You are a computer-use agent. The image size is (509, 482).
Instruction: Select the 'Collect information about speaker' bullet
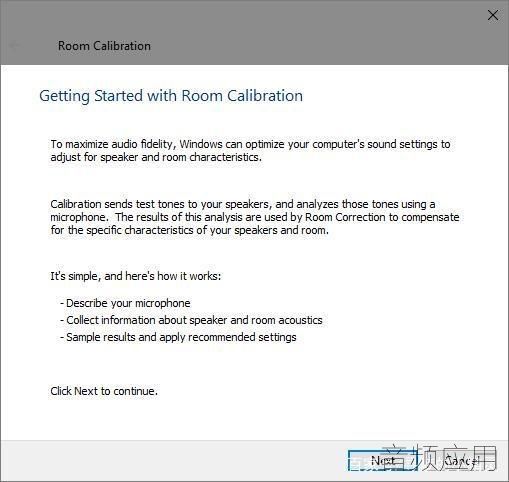(x=191, y=320)
